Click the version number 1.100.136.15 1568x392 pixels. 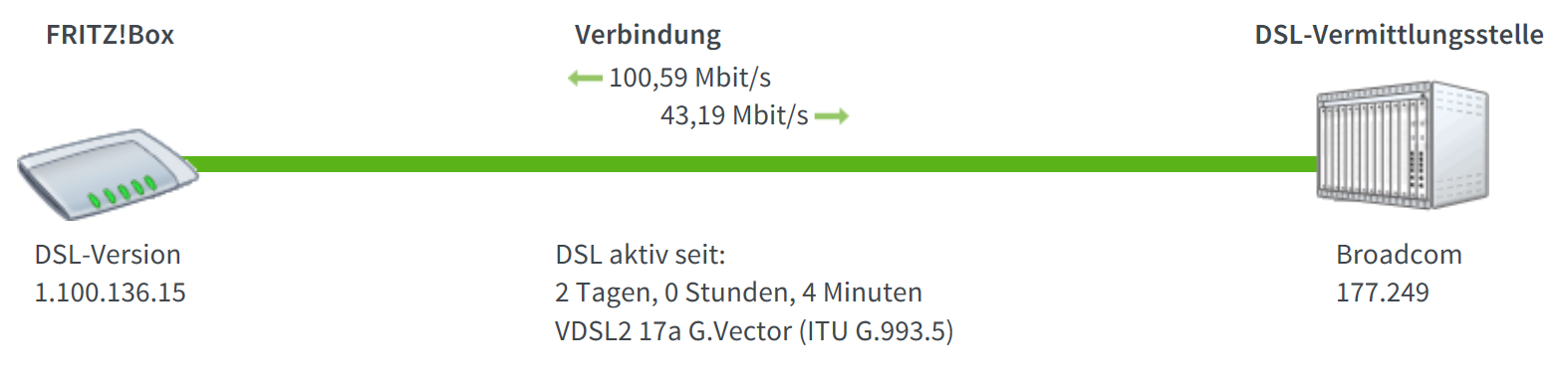tap(111, 293)
